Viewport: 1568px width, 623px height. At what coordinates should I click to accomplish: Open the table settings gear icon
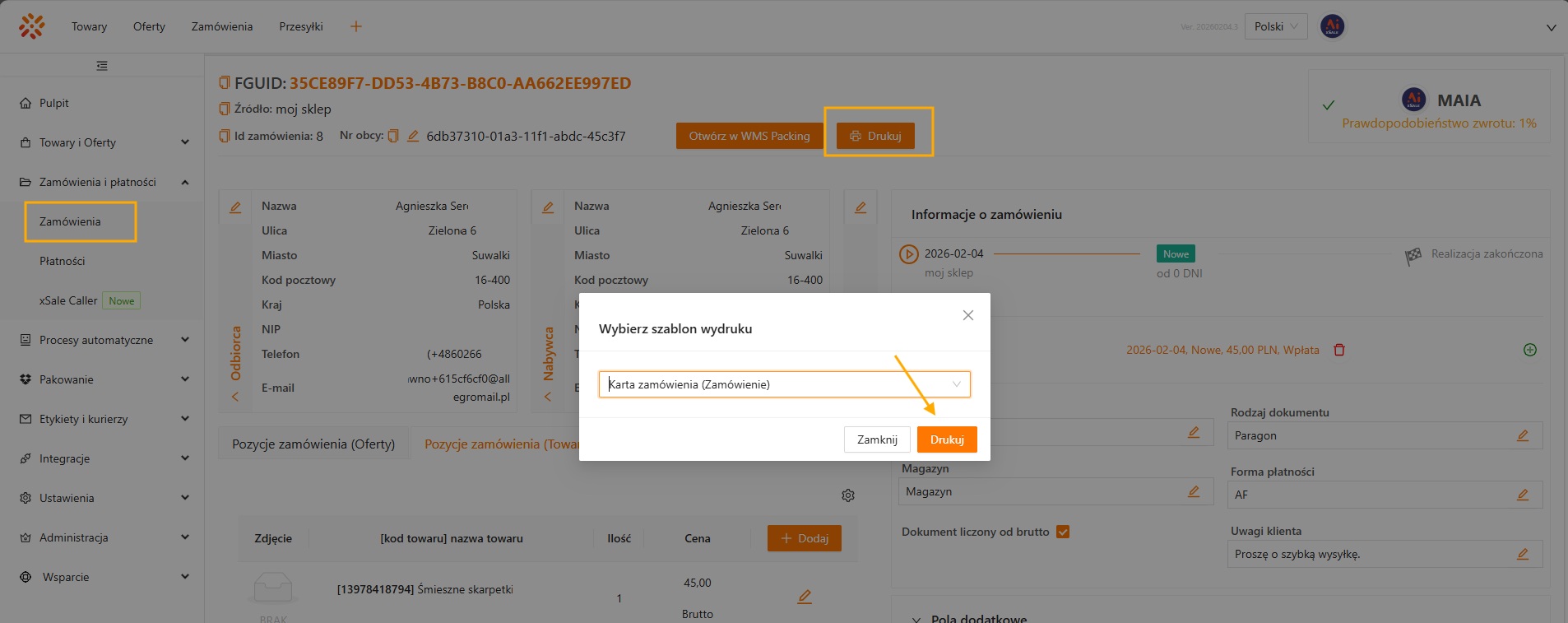click(x=848, y=495)
